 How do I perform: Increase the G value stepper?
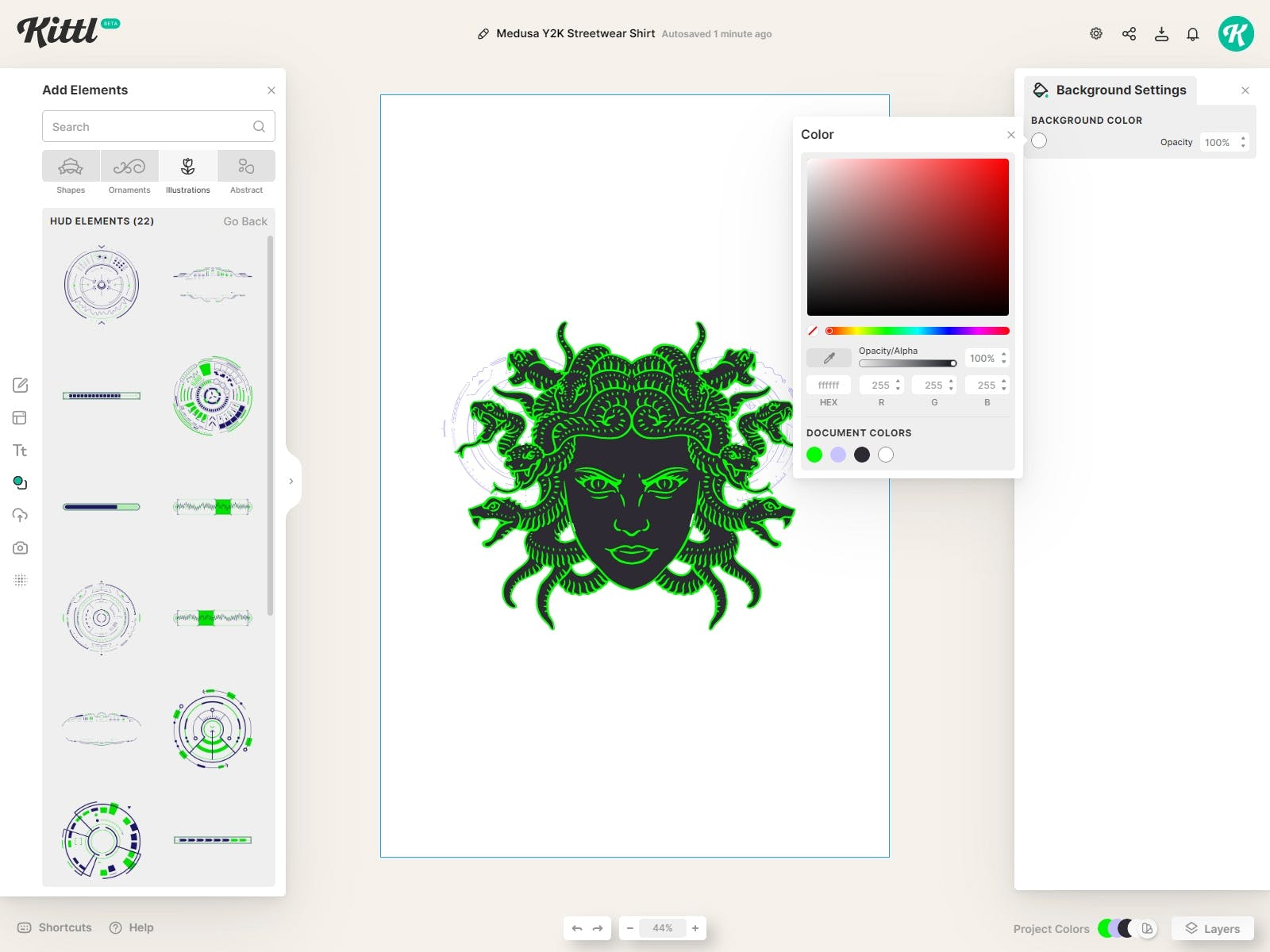[x=951, y=382]
